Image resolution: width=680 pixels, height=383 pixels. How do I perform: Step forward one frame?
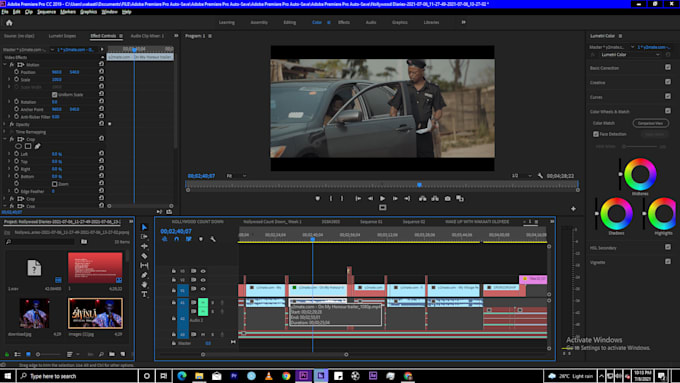pos(395,199)
